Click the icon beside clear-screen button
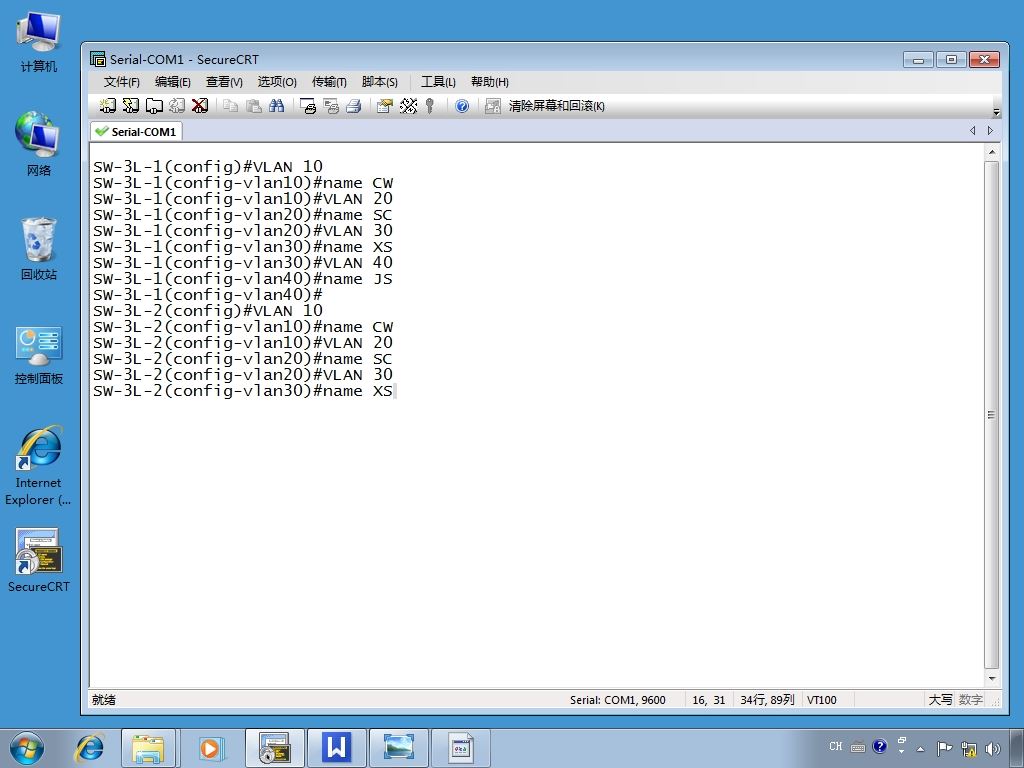 click(493, 106)
